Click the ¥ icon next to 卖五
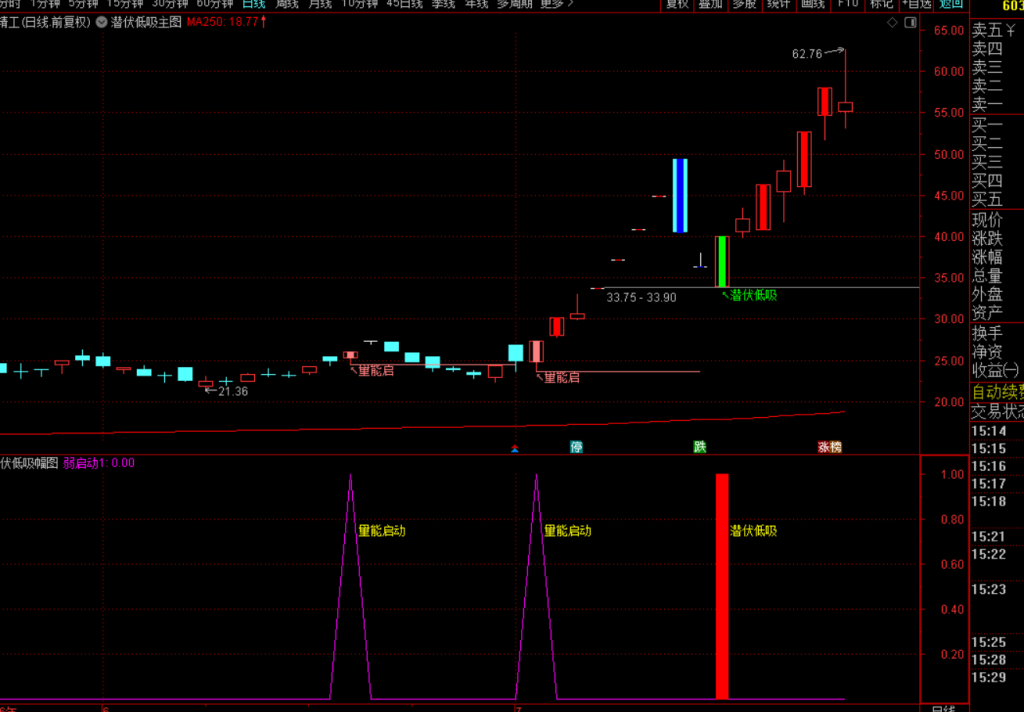The image size is (1024, 712). pos(1010,29)
